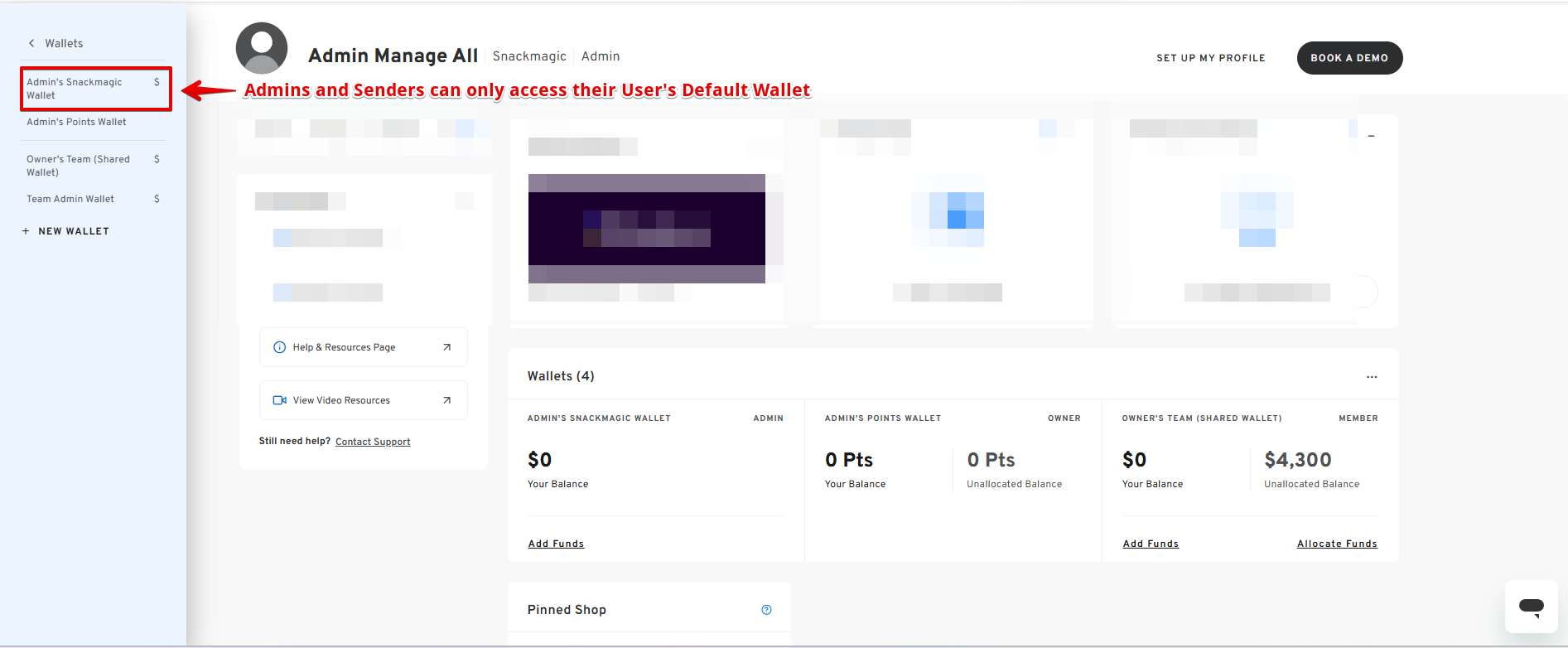Click the external arrow on View Video Resources

[x=446, y=400]
